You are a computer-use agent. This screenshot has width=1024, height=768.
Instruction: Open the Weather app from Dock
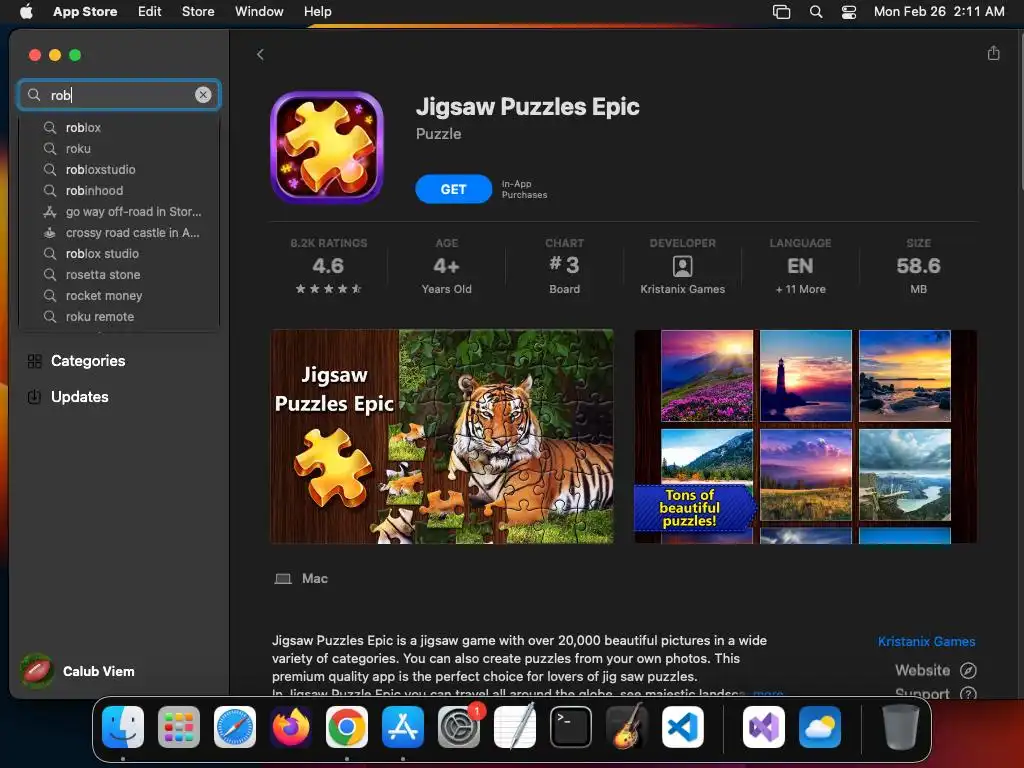pos(820,727)
